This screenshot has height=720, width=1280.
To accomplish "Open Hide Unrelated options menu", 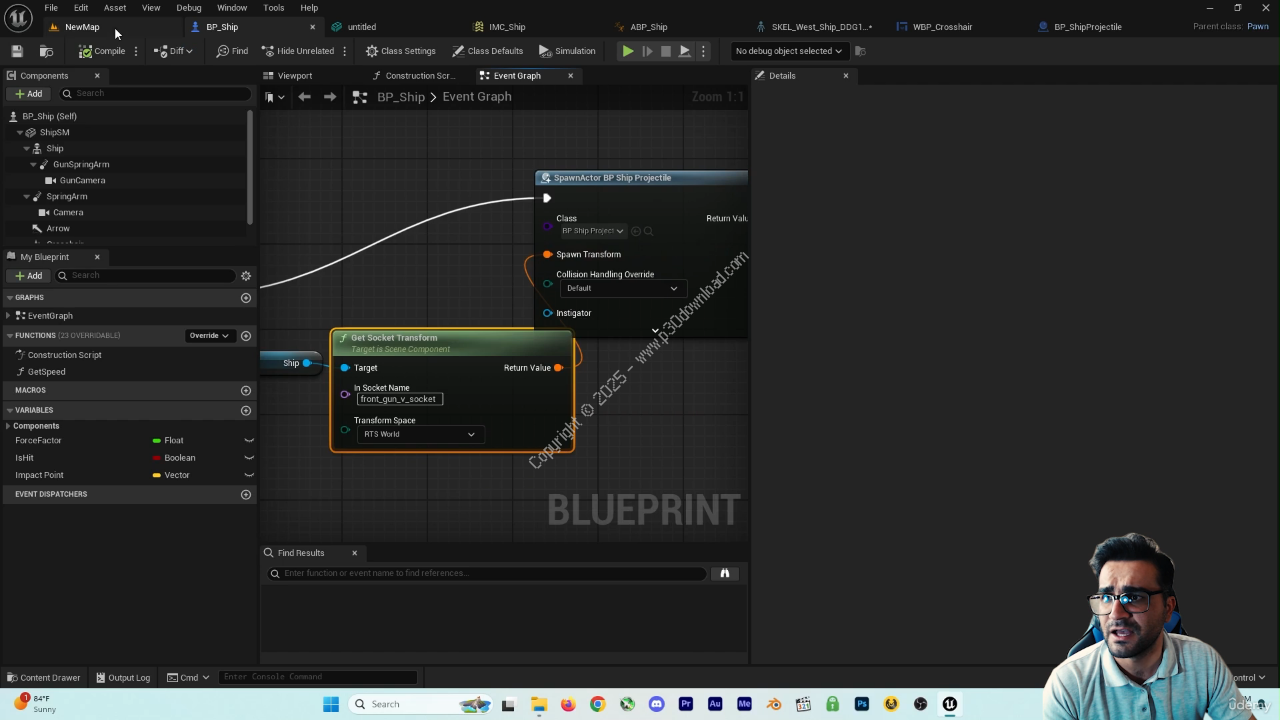I will [345, 51].
